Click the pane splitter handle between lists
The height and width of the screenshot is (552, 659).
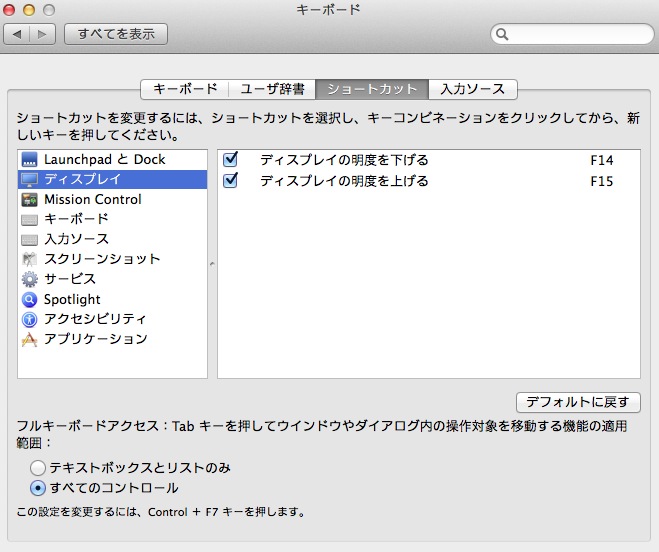[212, 264]
